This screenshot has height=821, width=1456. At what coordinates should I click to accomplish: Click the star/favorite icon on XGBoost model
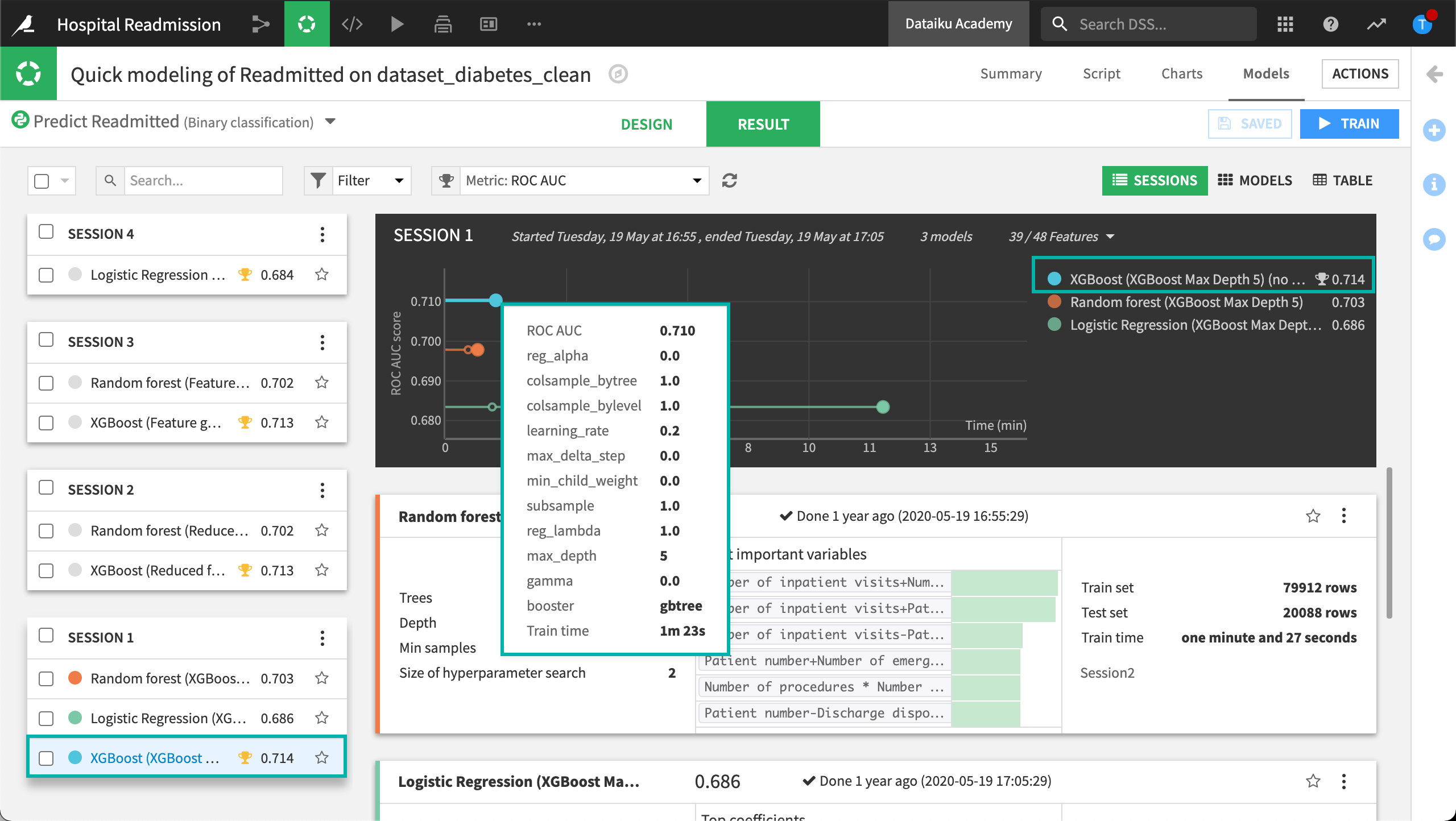(322, 757)
